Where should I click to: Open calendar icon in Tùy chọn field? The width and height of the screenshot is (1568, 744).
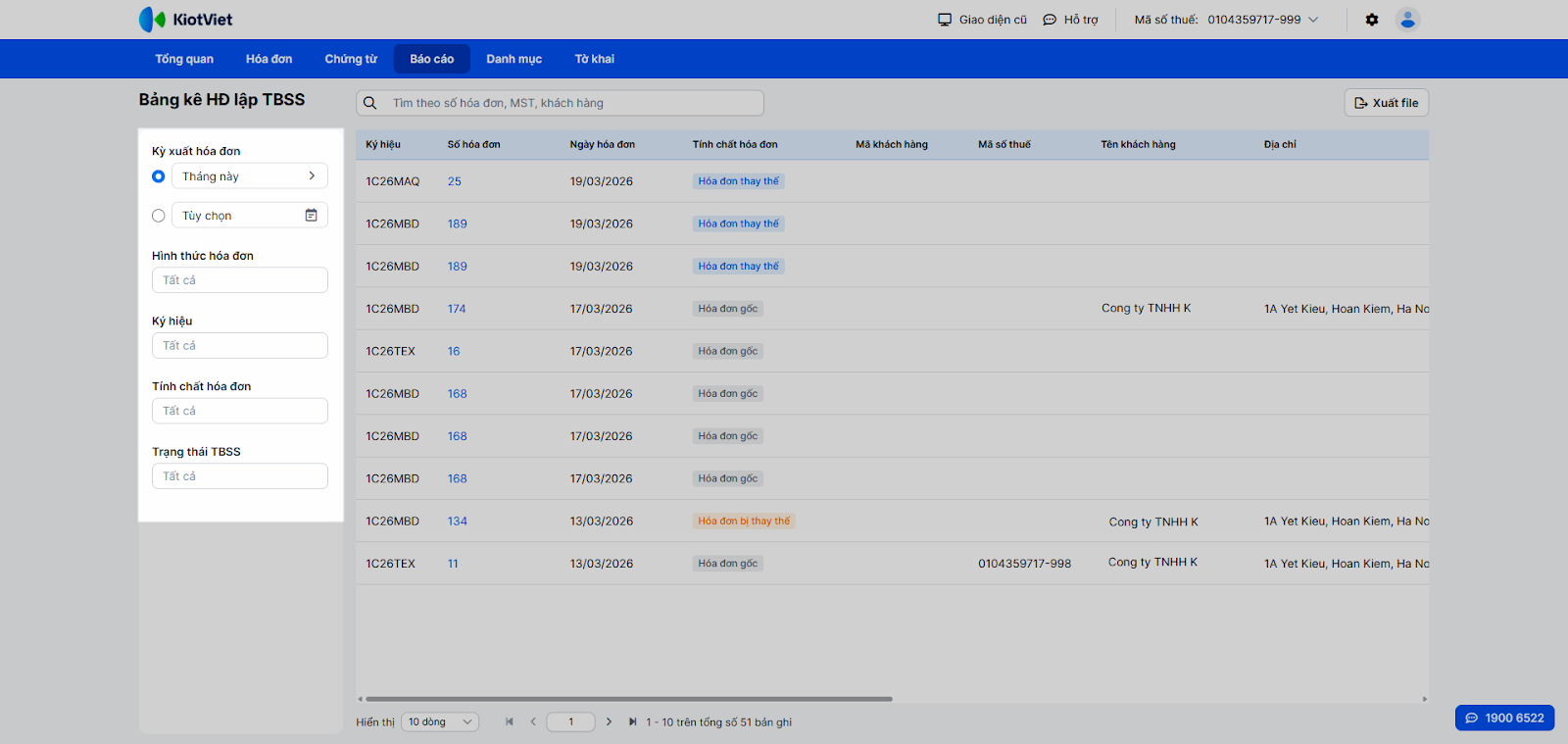(x=311, y=216)
